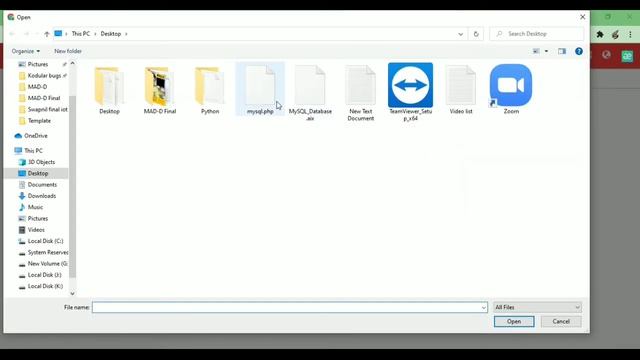
Task: Select the New Text Document file
Action: click(x=360, y=92)
